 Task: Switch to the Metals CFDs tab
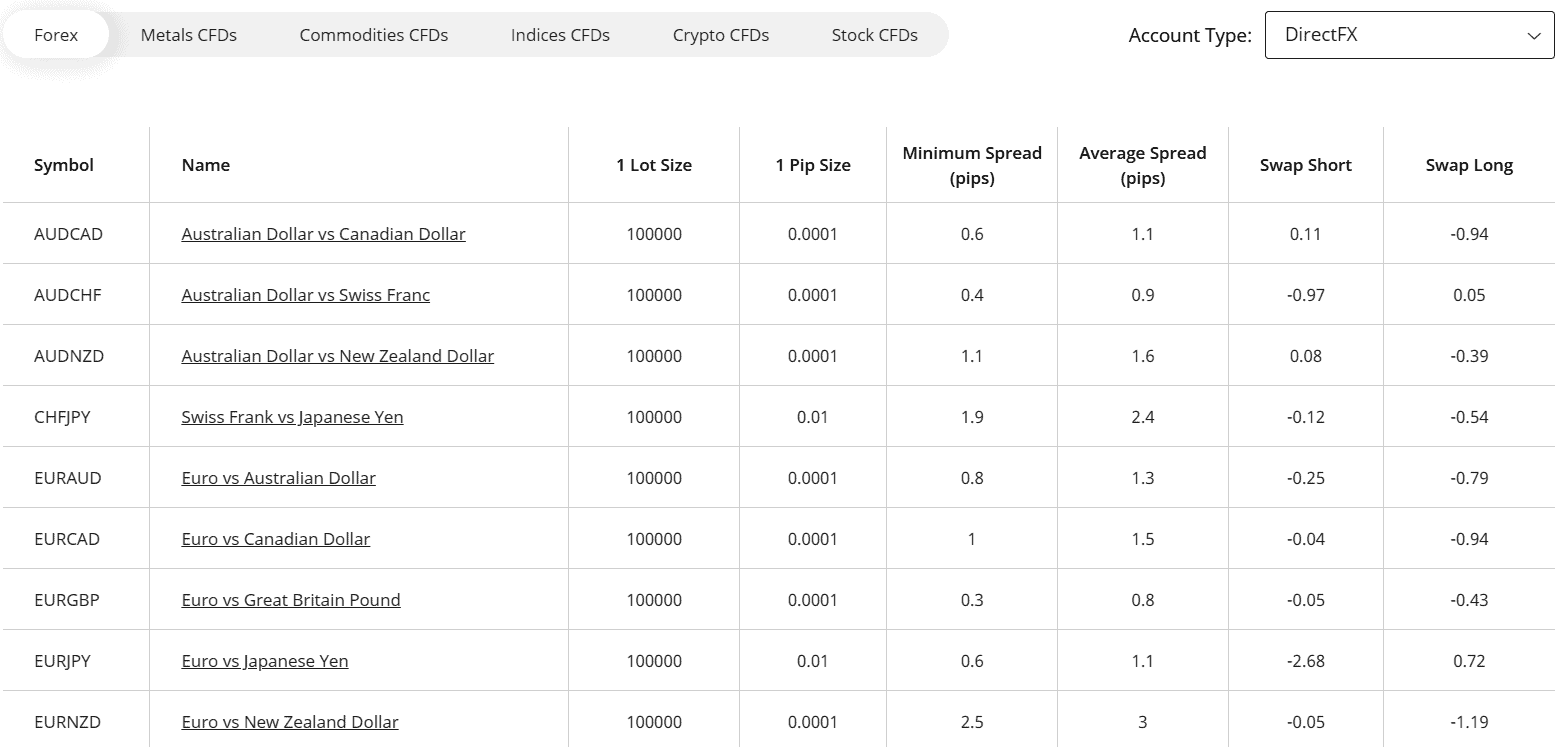coord(189,35)
